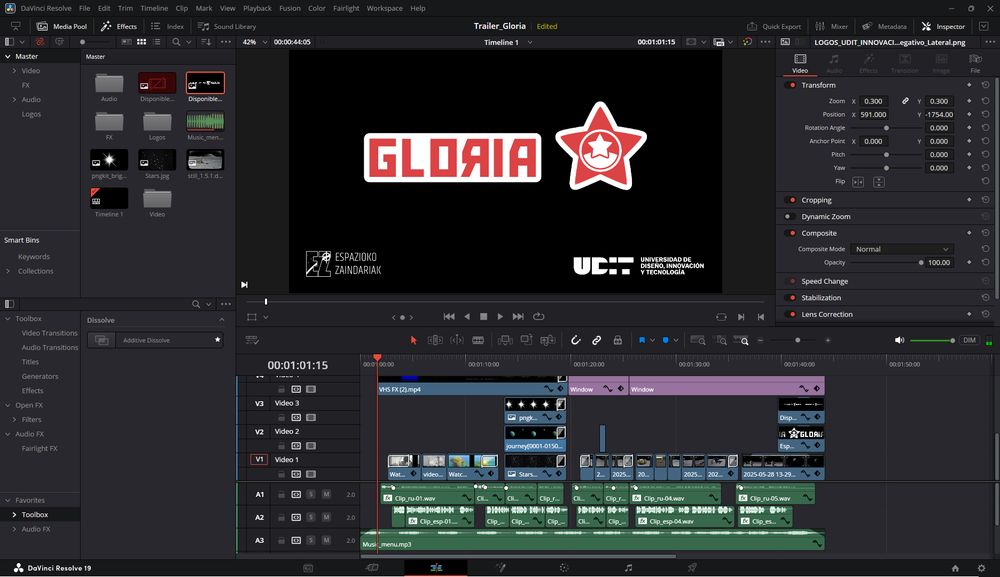The height and width of the screenshot is (577, 1000).
Task: Open the Cut page icon
Action: click(372, 567)
